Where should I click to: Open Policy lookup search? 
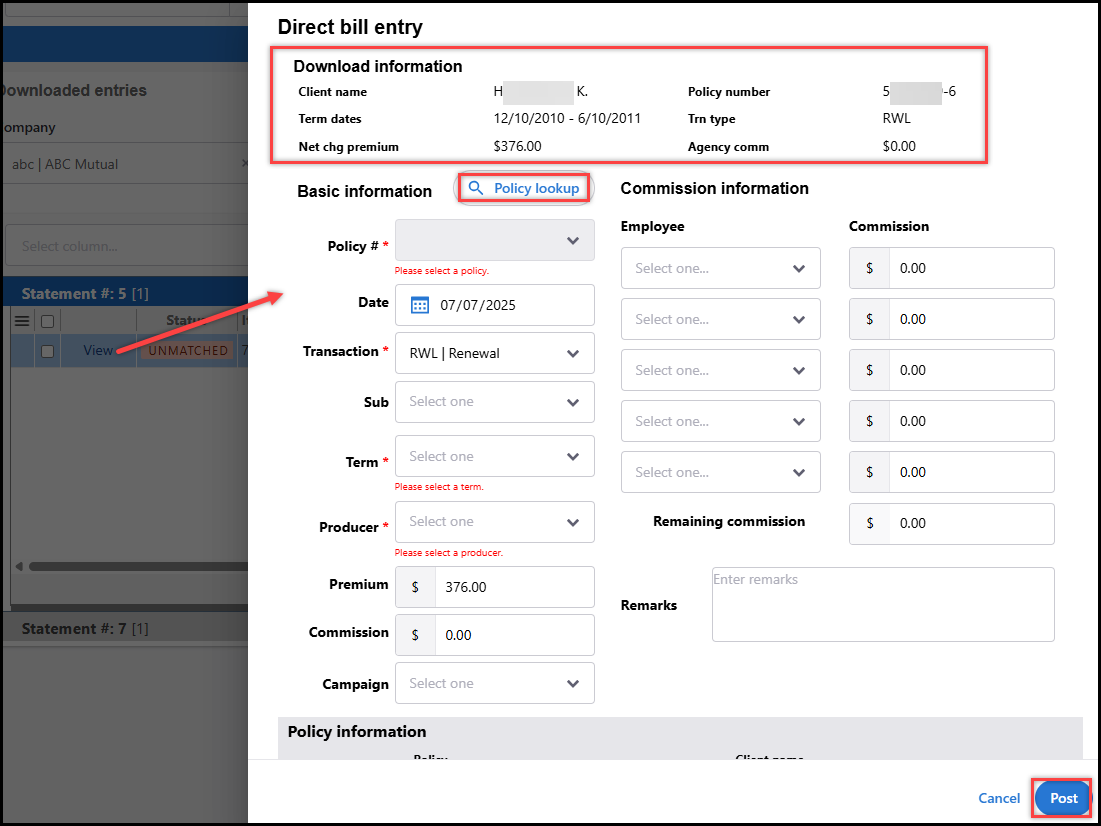pyautogui.click(x=525, y=188)
